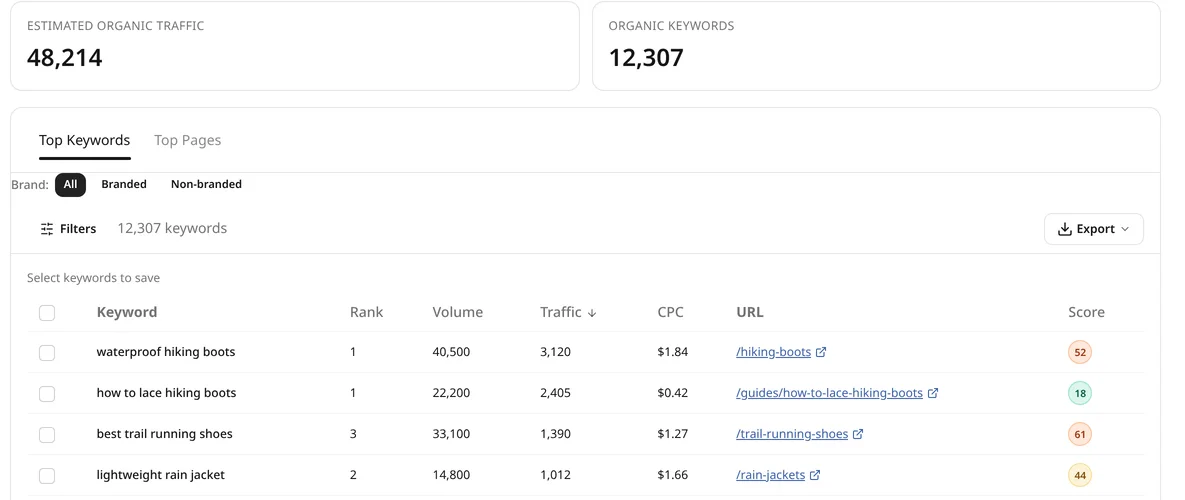Viewport: 1185px width, 500px height.
Task: Click the 12,307 keywords count label
Action: pos(172,228)
